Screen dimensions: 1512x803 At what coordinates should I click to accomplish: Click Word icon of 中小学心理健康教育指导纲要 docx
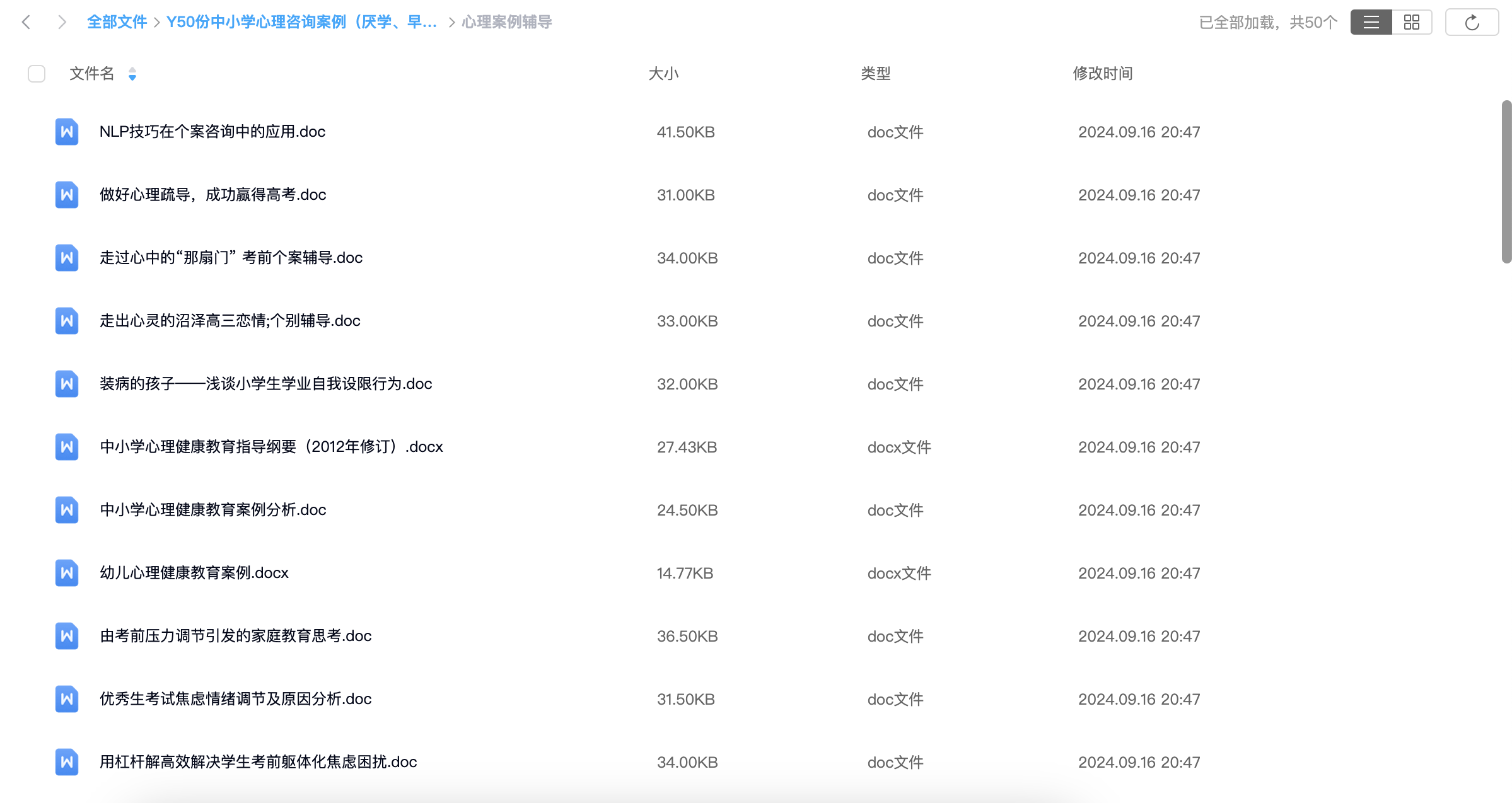click(67, 447)
